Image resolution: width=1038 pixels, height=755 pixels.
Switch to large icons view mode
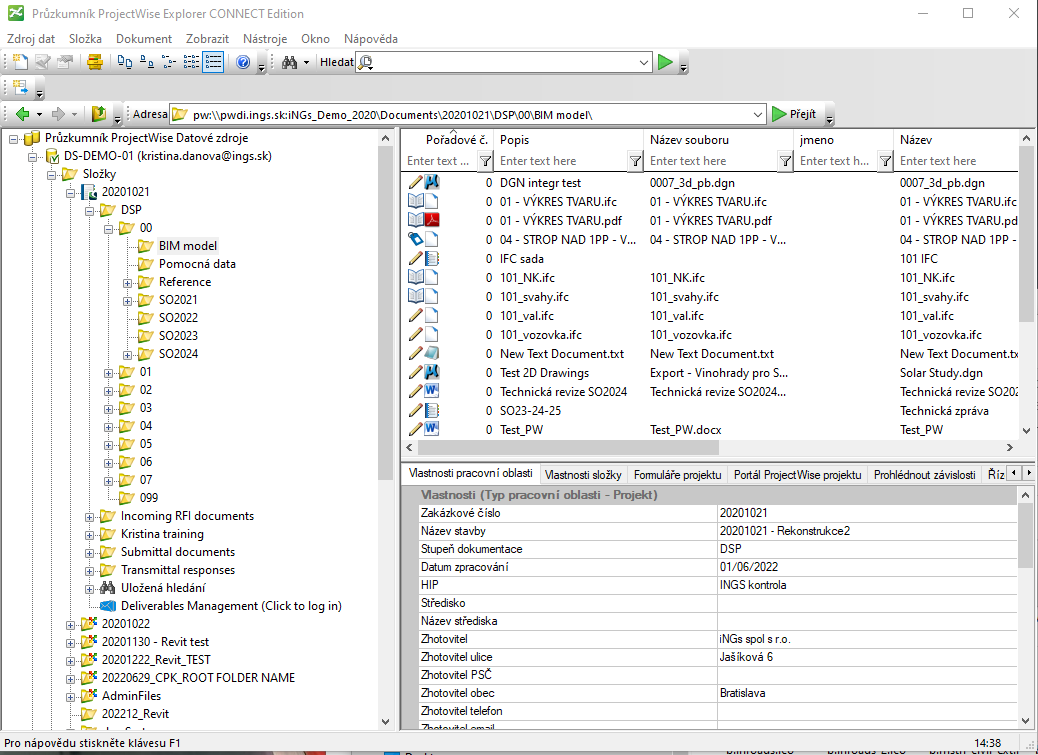[125, 62]
